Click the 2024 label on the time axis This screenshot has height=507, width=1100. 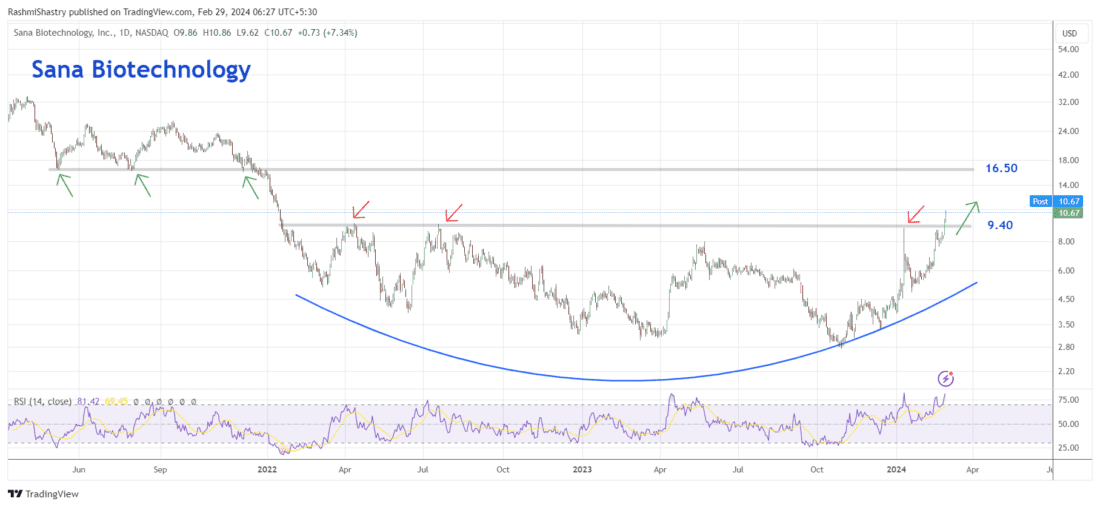pyautogui.click(x=897, y=467)
